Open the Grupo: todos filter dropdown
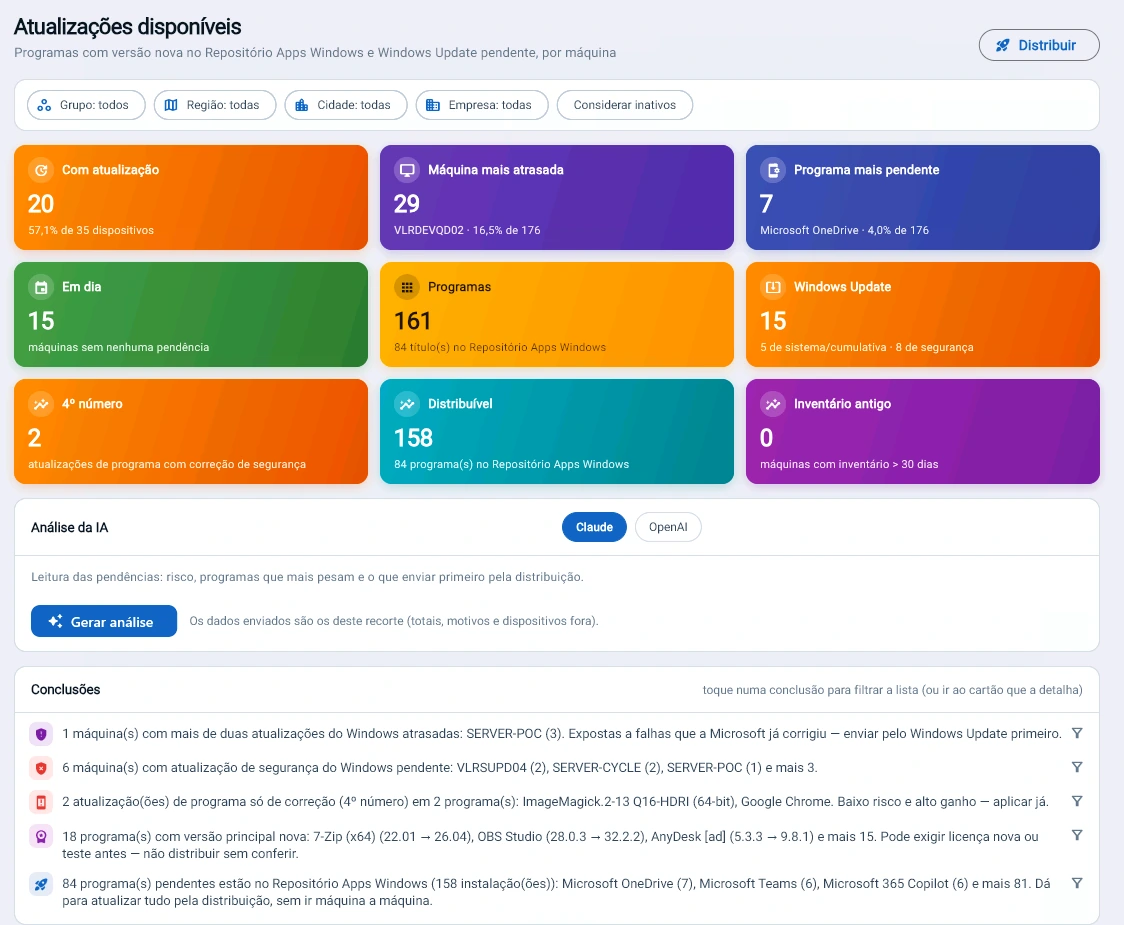Screen dimensions: 1124x925 point(86,105)
